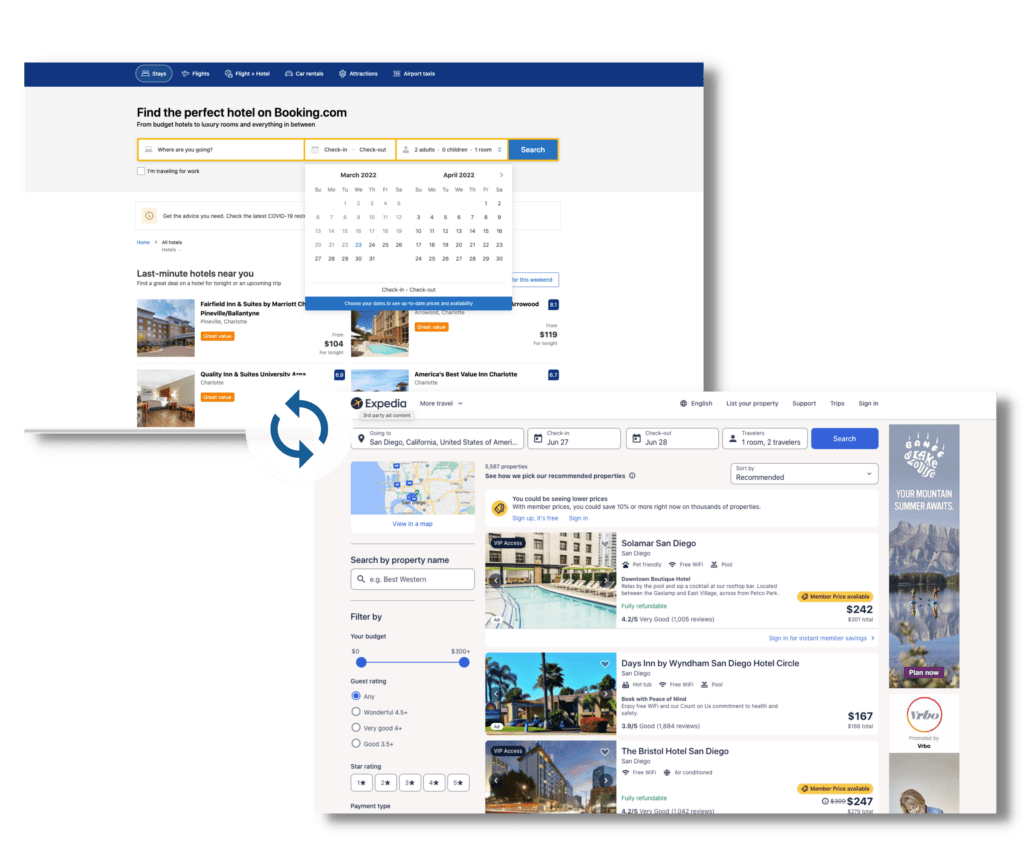Open the Support menu item

tap(804, 404)
